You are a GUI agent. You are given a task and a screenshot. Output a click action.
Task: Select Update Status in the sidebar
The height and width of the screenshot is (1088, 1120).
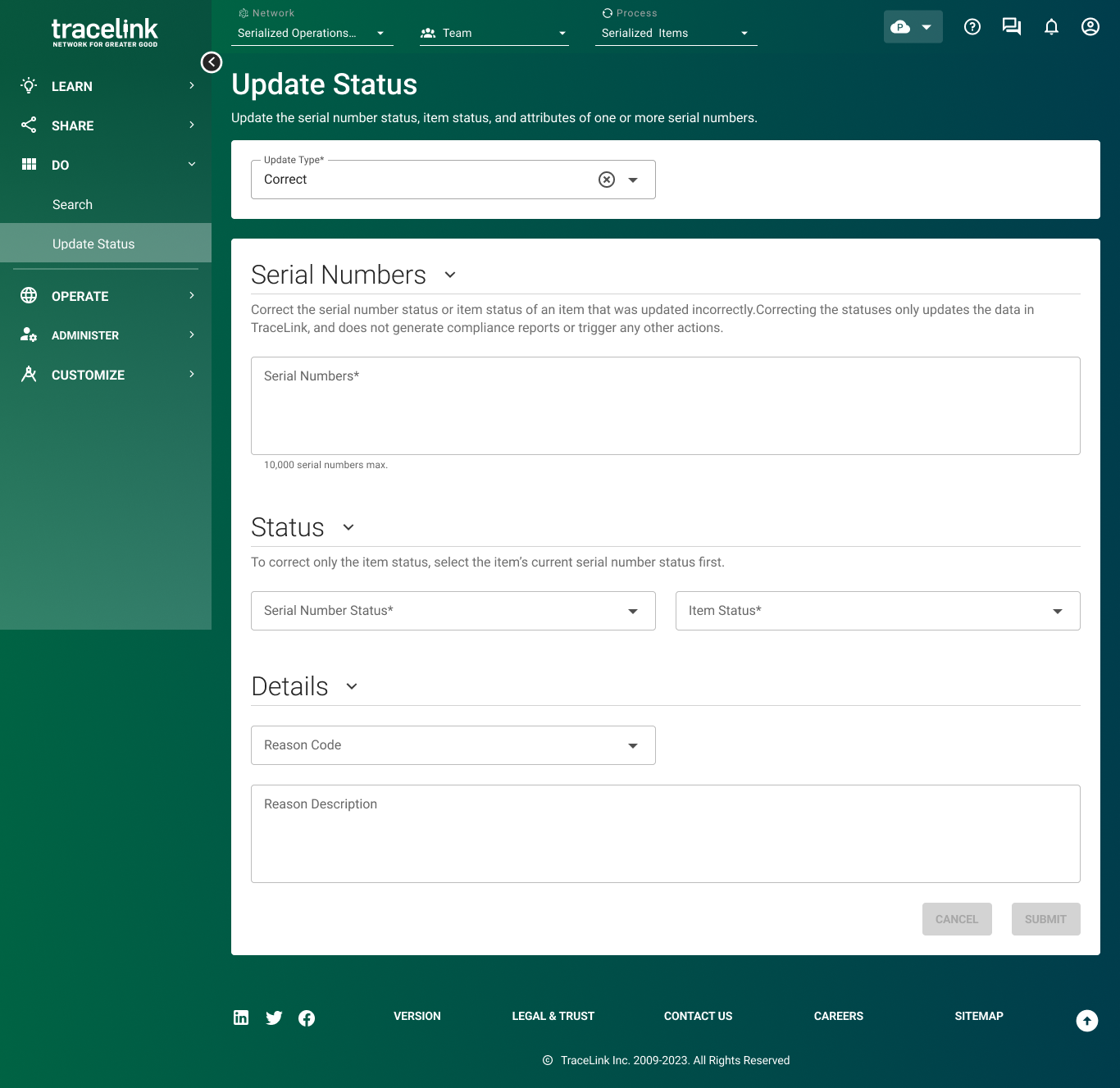(93, 244)
